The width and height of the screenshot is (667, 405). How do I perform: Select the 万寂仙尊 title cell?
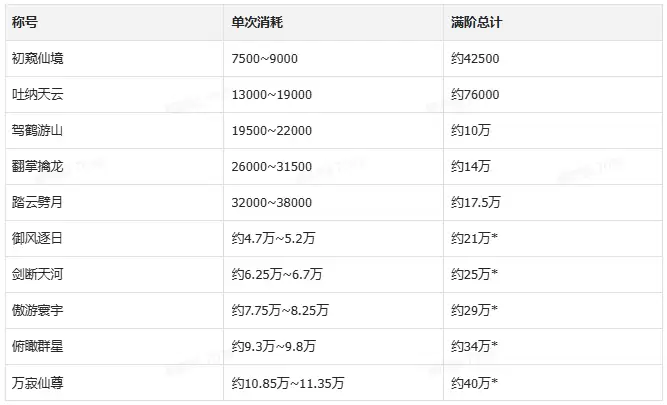[114, 383]
